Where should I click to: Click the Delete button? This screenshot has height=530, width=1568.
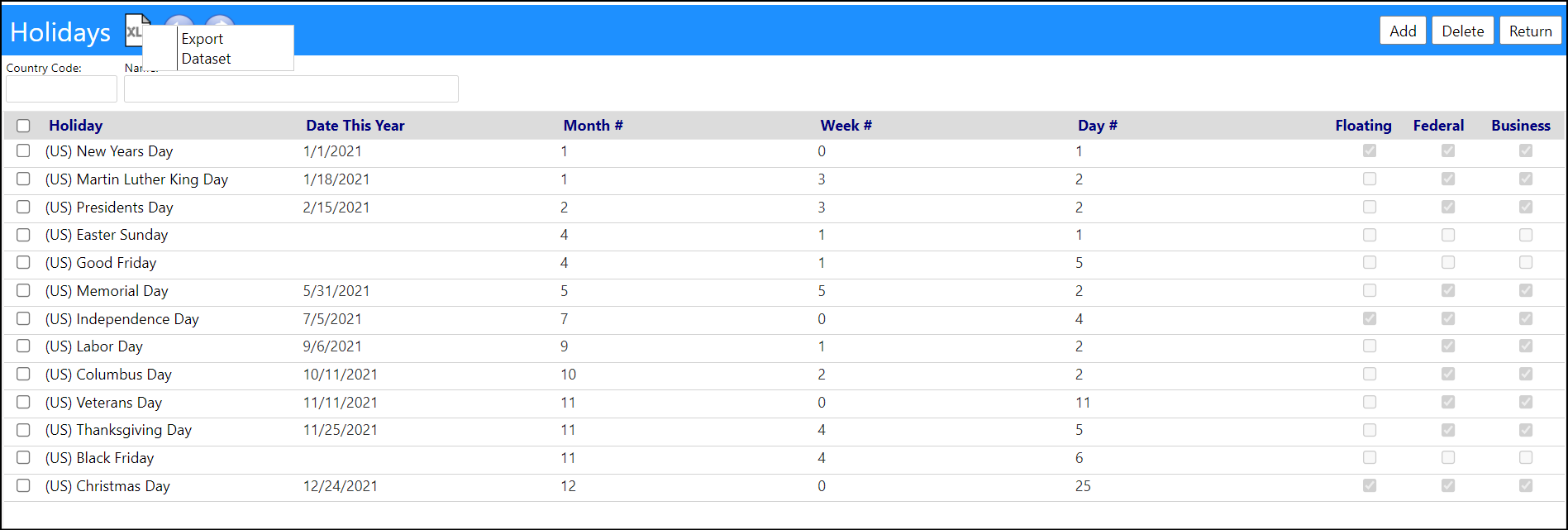pos(1462,31)
